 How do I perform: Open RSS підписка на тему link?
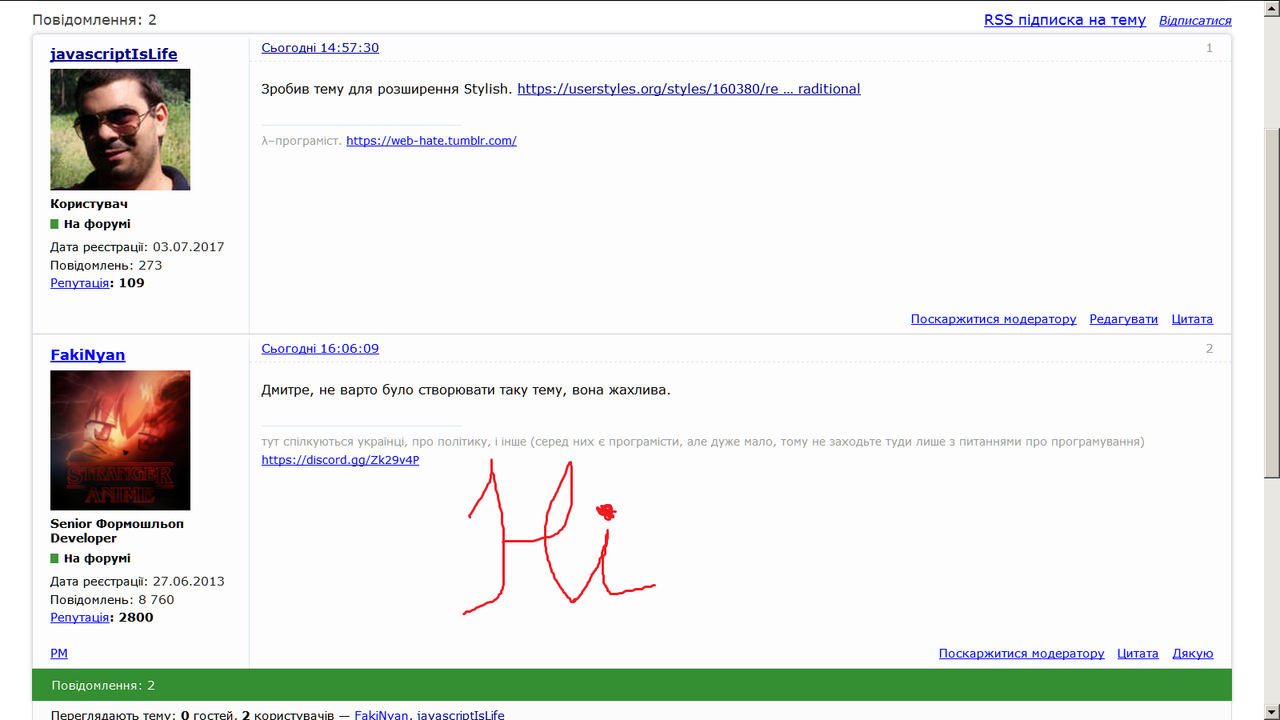[x=1065, y=20]
